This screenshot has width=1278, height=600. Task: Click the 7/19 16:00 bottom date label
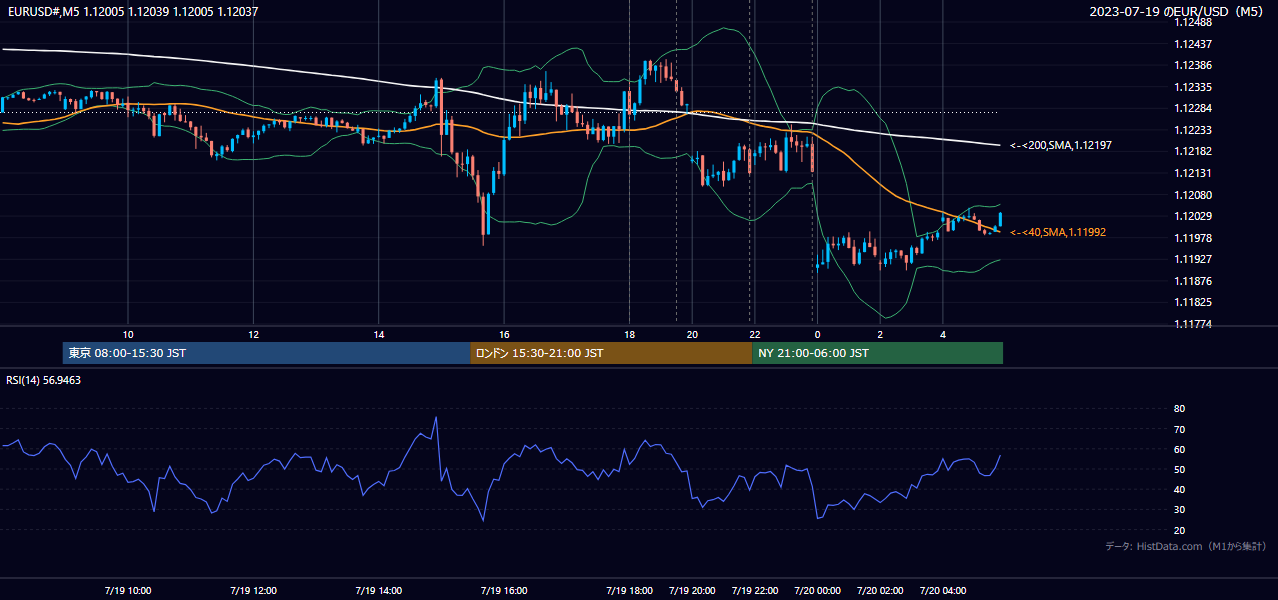click(x=503, y=591)
